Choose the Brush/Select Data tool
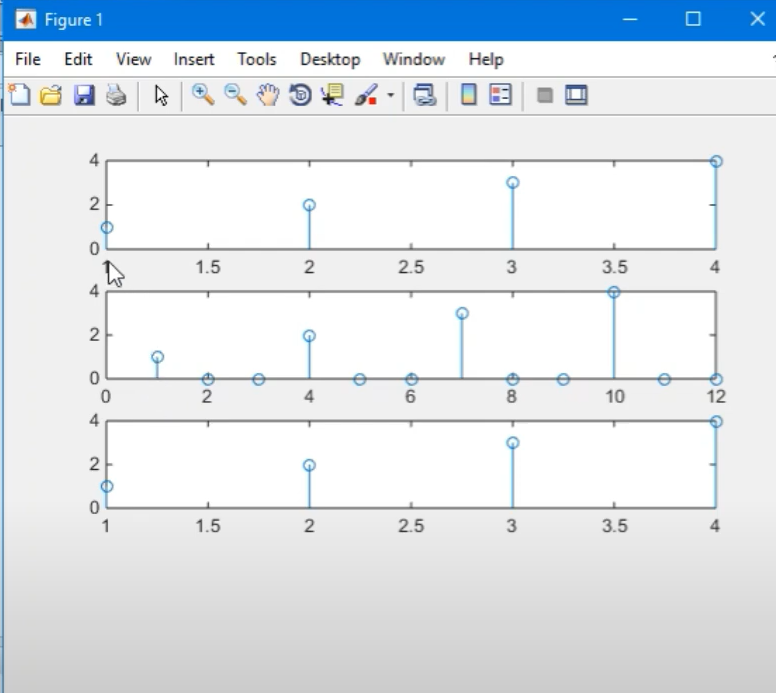Screen dimensions: 776x693 click(367, 95)
